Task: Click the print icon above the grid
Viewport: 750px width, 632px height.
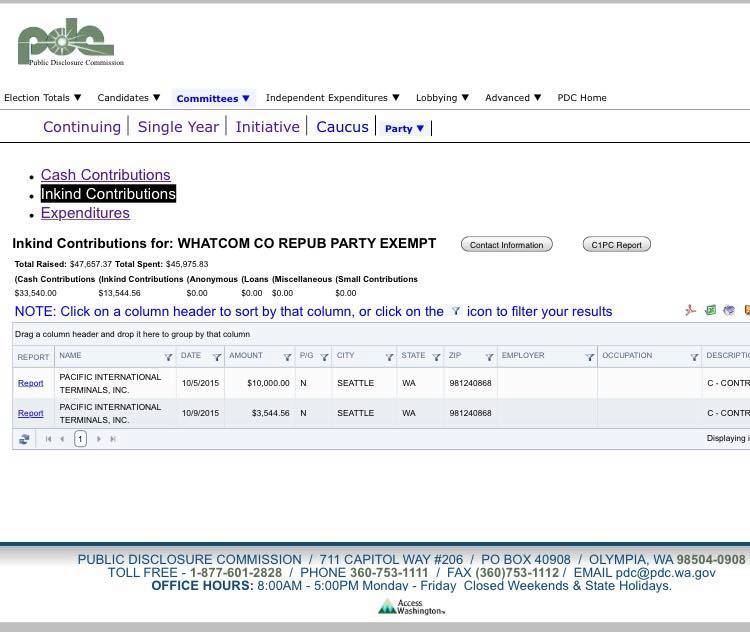Action: point(729,311)
